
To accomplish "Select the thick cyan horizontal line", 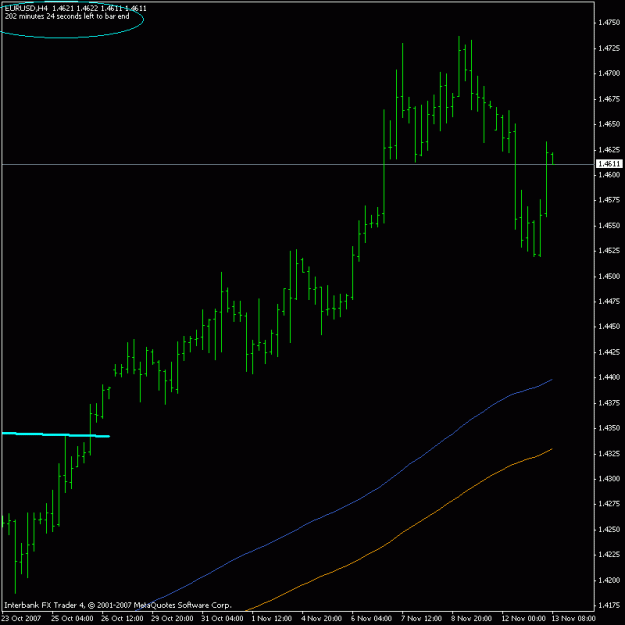I will click(x=56, y=434).
